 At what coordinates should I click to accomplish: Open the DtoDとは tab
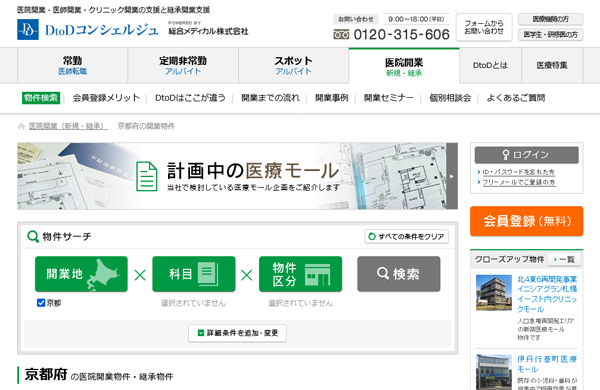coord(490,65)
